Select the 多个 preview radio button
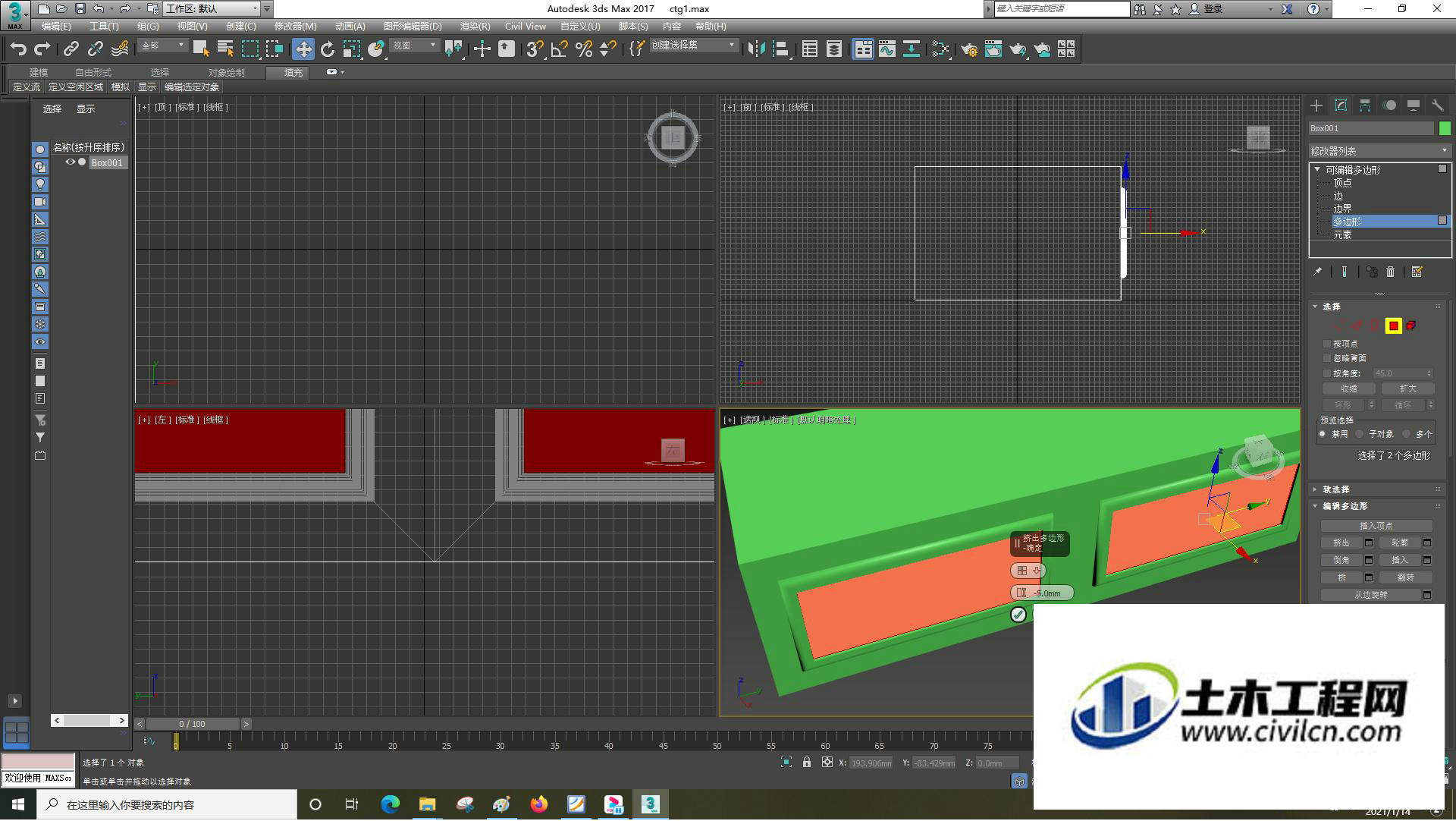 (1407, 434)
